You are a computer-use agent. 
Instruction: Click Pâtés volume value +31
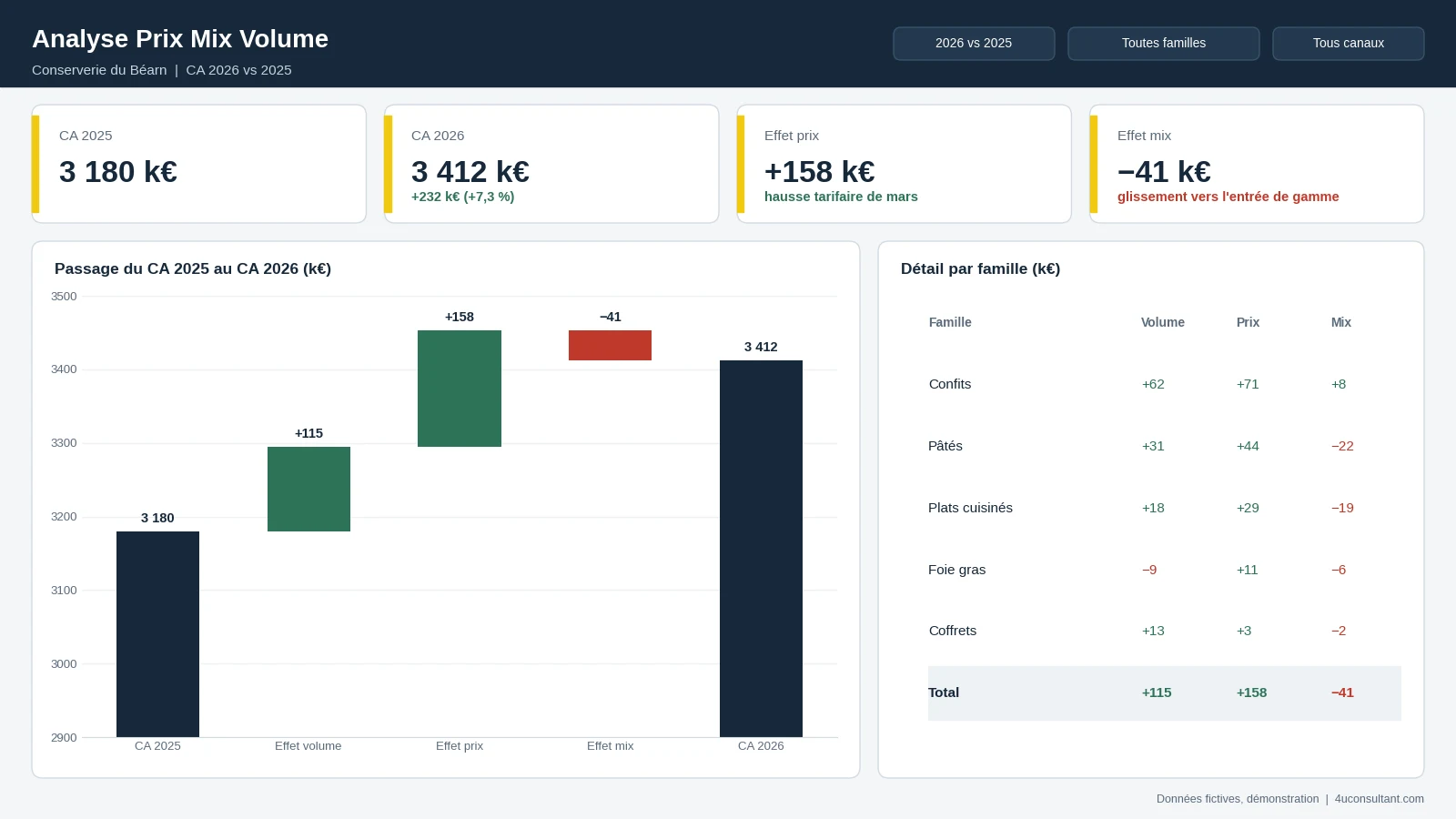coord(1153,446)
